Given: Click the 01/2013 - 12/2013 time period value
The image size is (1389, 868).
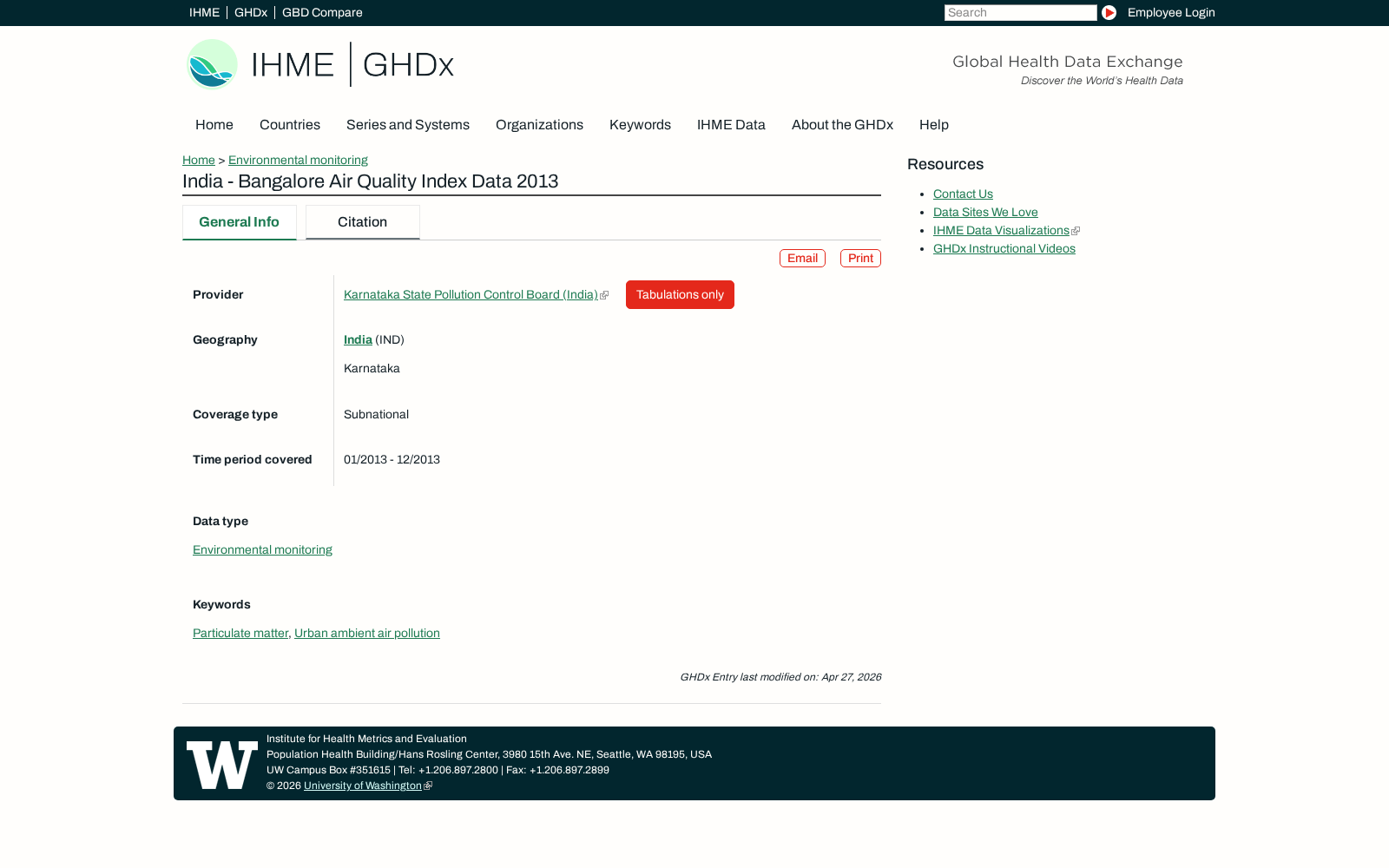Looking at the screenshot, I should [392, 459].
